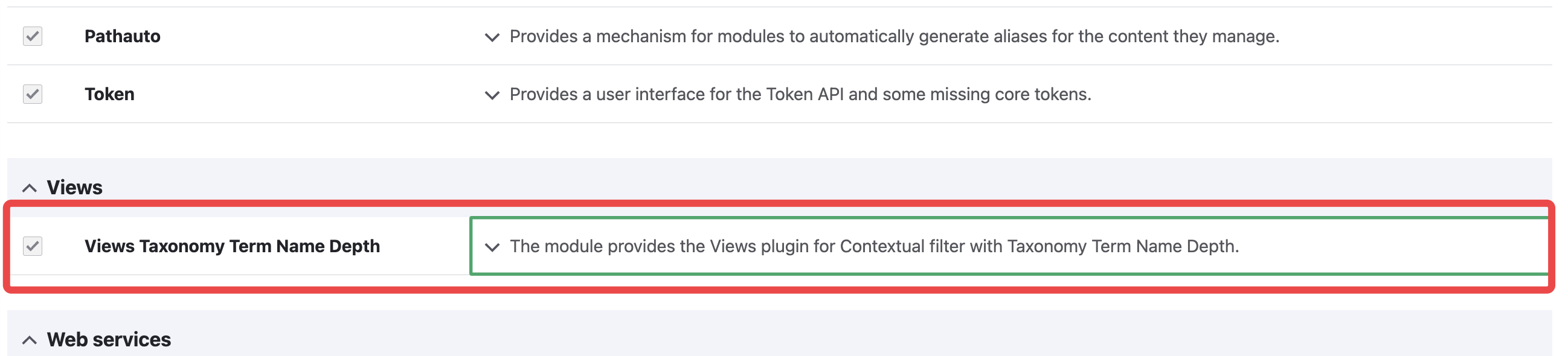This screenshot has width=1568, height=356.
Task: Click the Contextual filter description text
Action: tap(874, 246)
